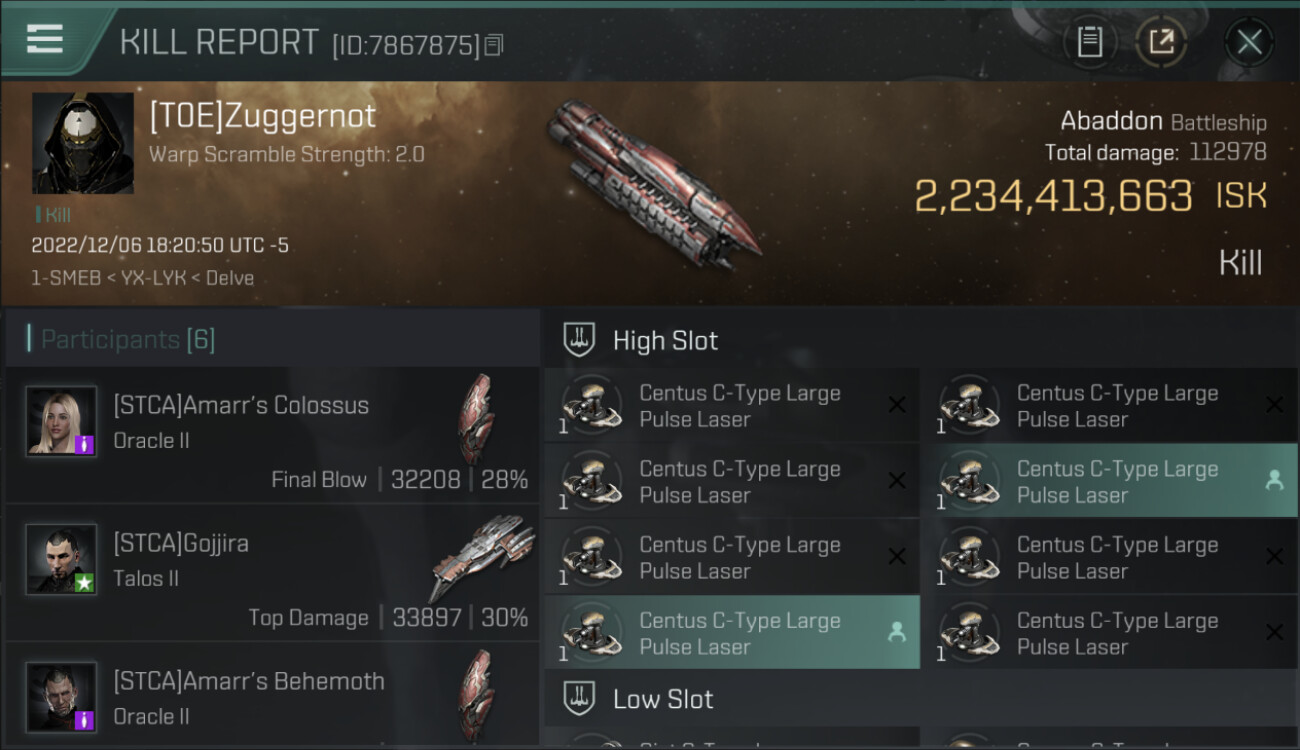The image size is (1300, 750).
Task: Click the [TOE]Zuggernot pilot name
Action: pyautogui.click(x=262, y=117)
